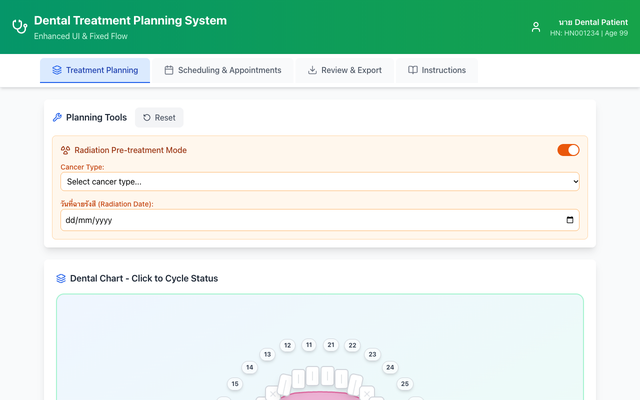Click the layers icon on Treatment Planning tab
640x400 pixels.
[x=57, y=70]
